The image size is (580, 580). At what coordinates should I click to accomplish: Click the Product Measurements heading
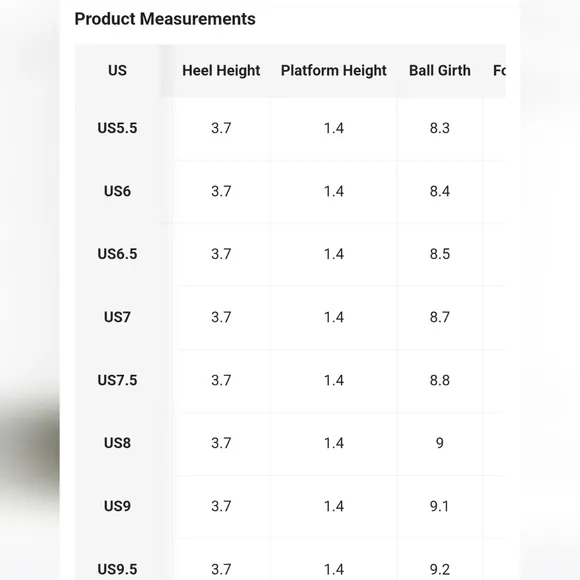[x=165, y=19]
